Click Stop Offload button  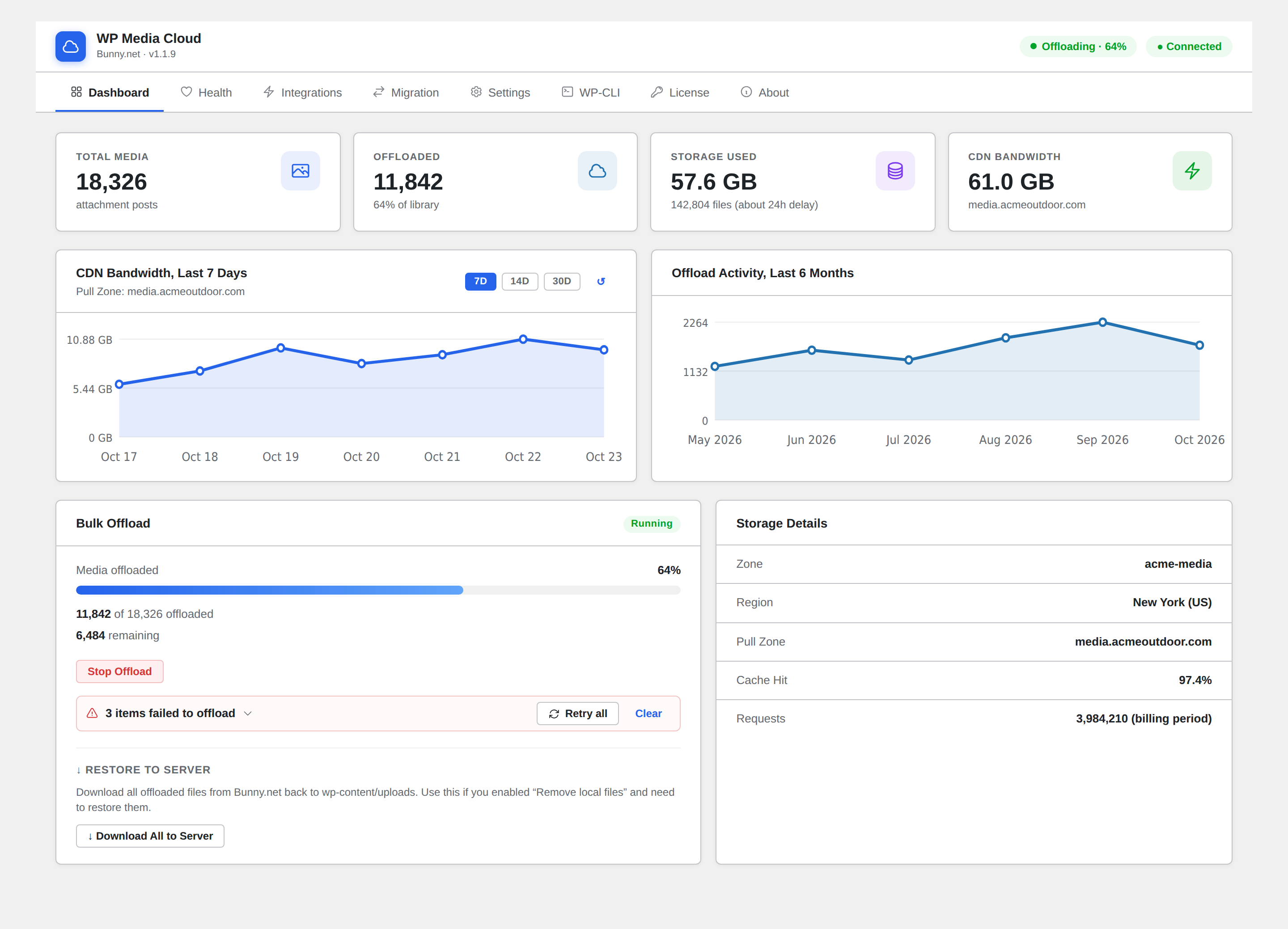[120, 672]
